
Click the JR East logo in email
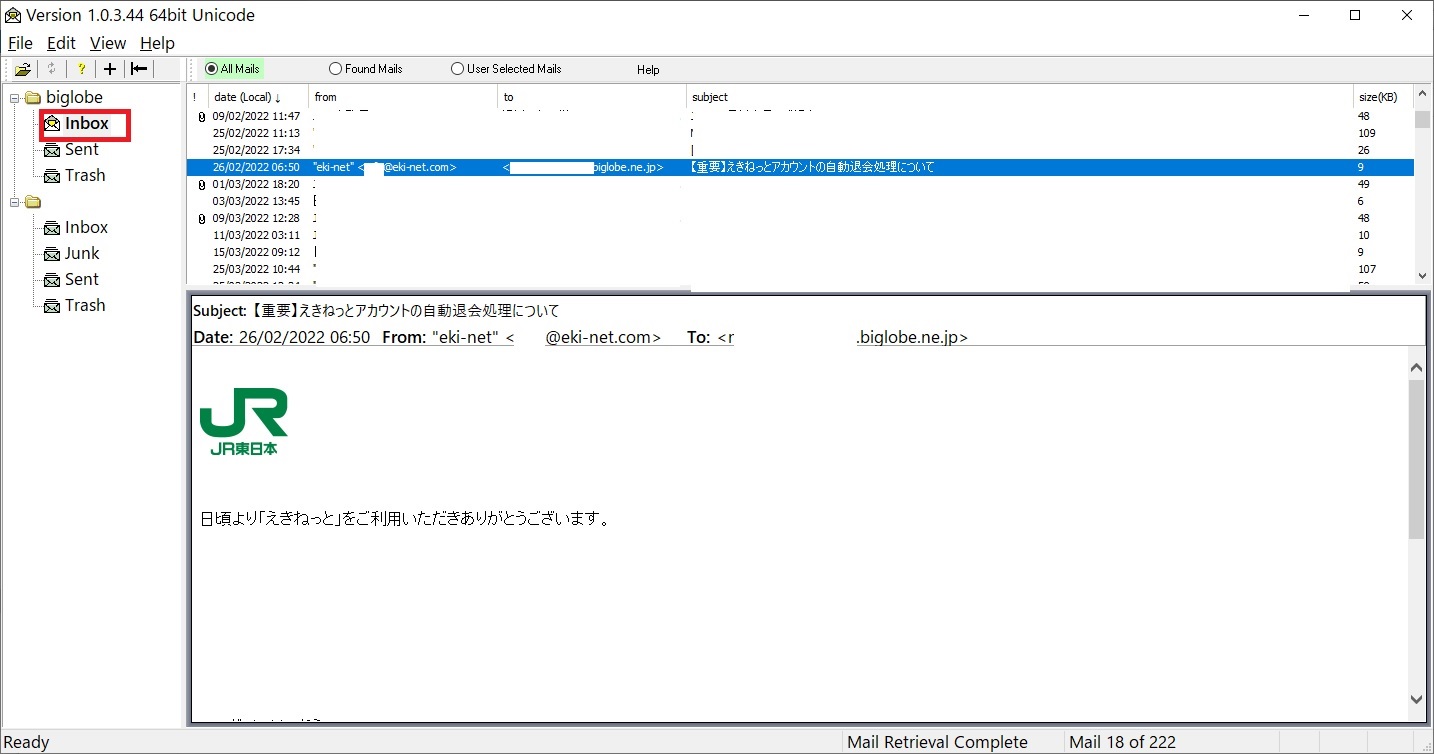coord(244,422)
